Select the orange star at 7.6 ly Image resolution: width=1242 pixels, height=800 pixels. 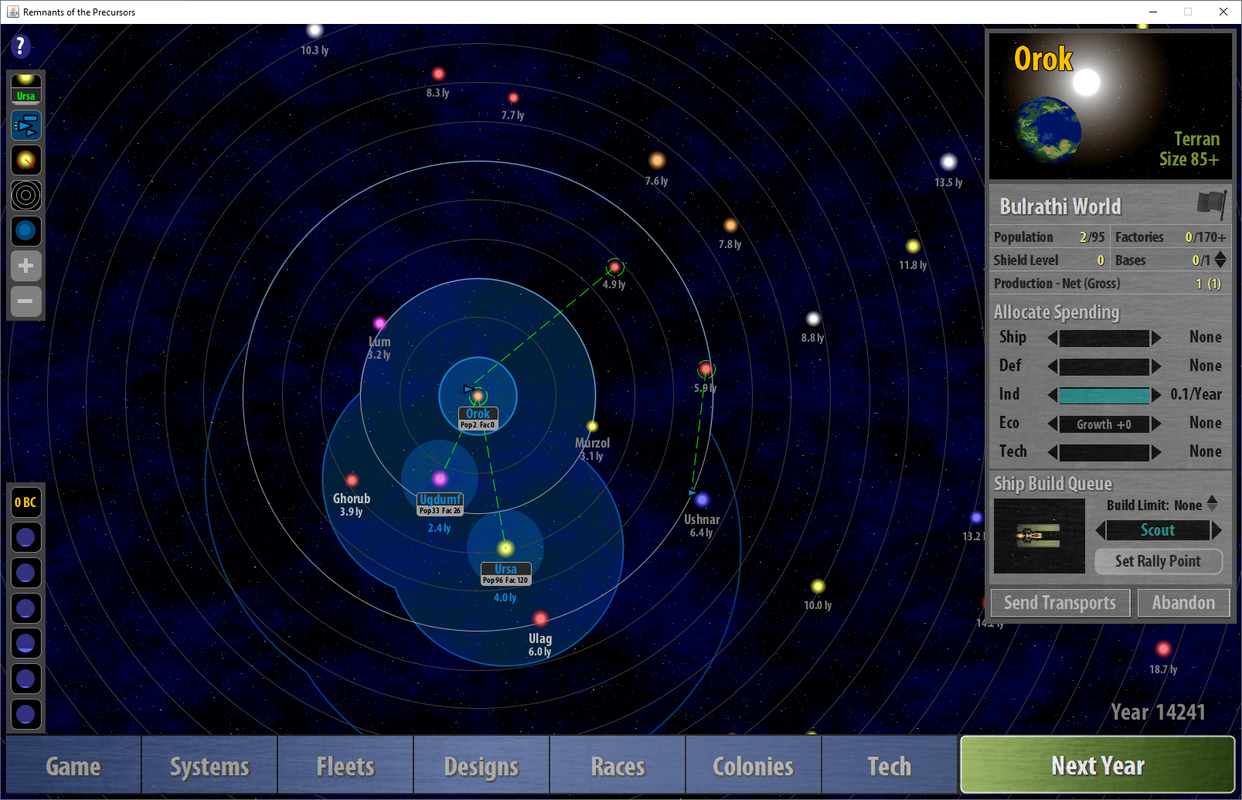pos(657,160)
